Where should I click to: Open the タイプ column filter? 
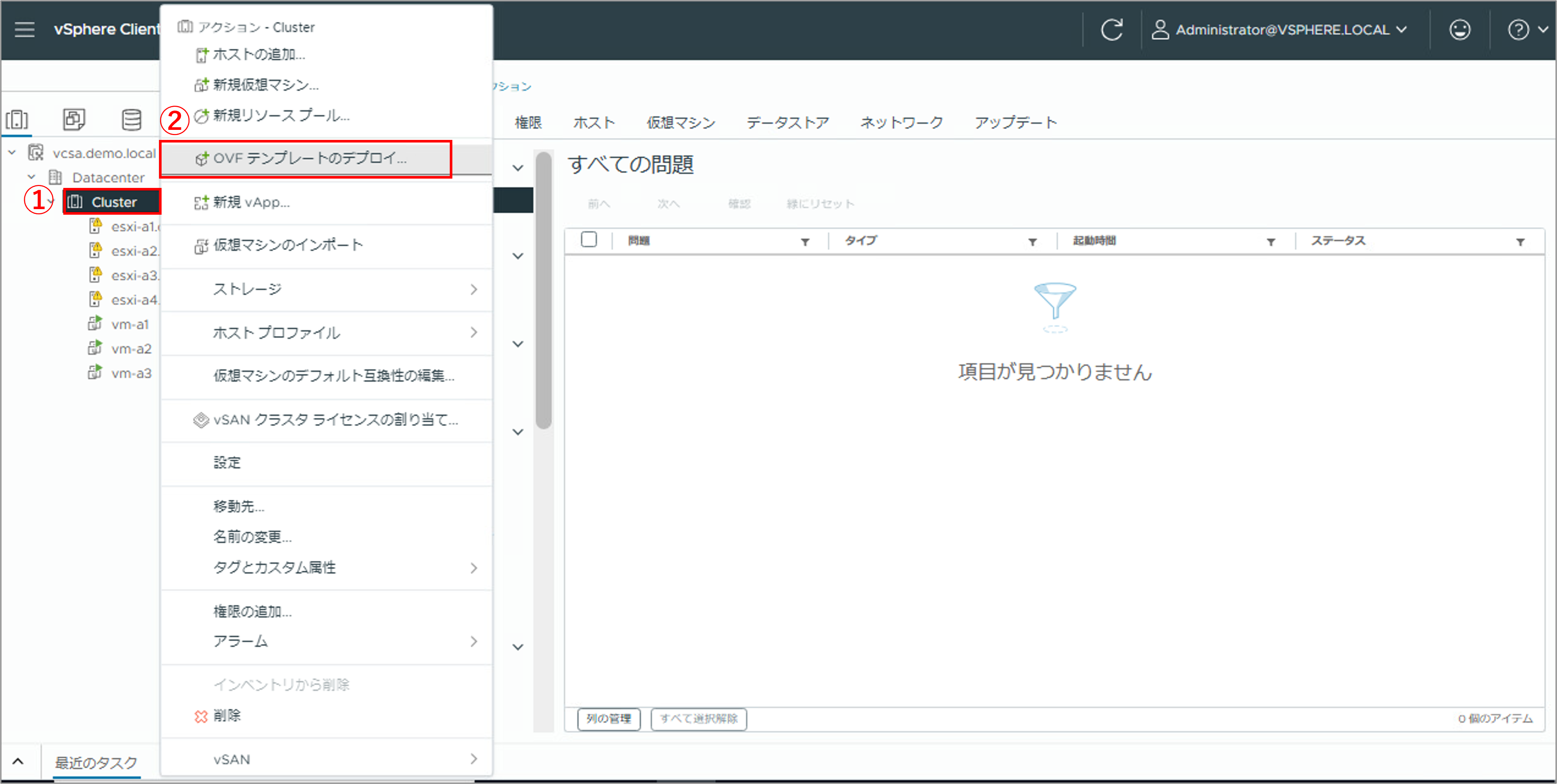coord(1032,241)
